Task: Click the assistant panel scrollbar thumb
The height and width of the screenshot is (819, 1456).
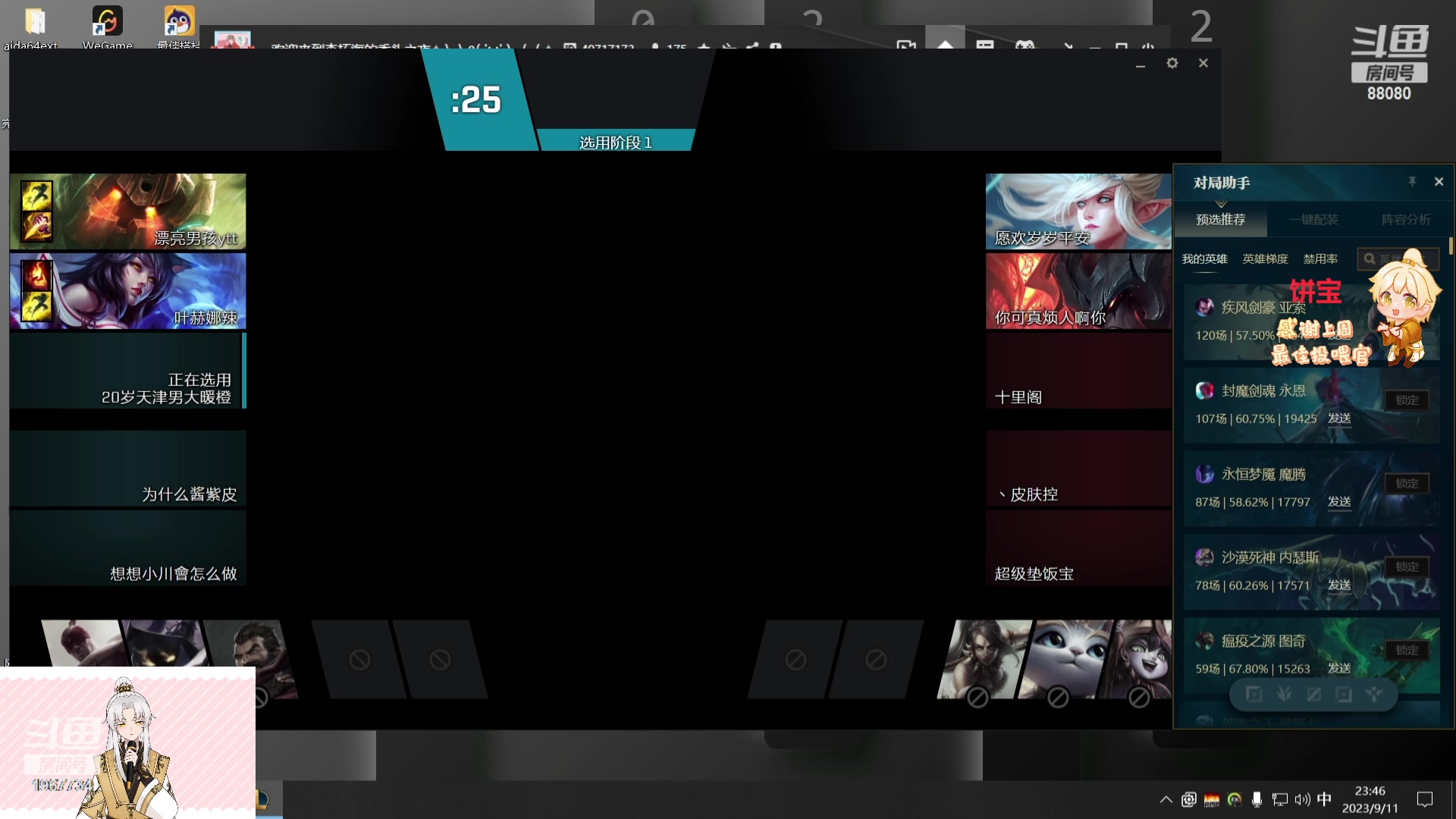Action: (1451, 246)
